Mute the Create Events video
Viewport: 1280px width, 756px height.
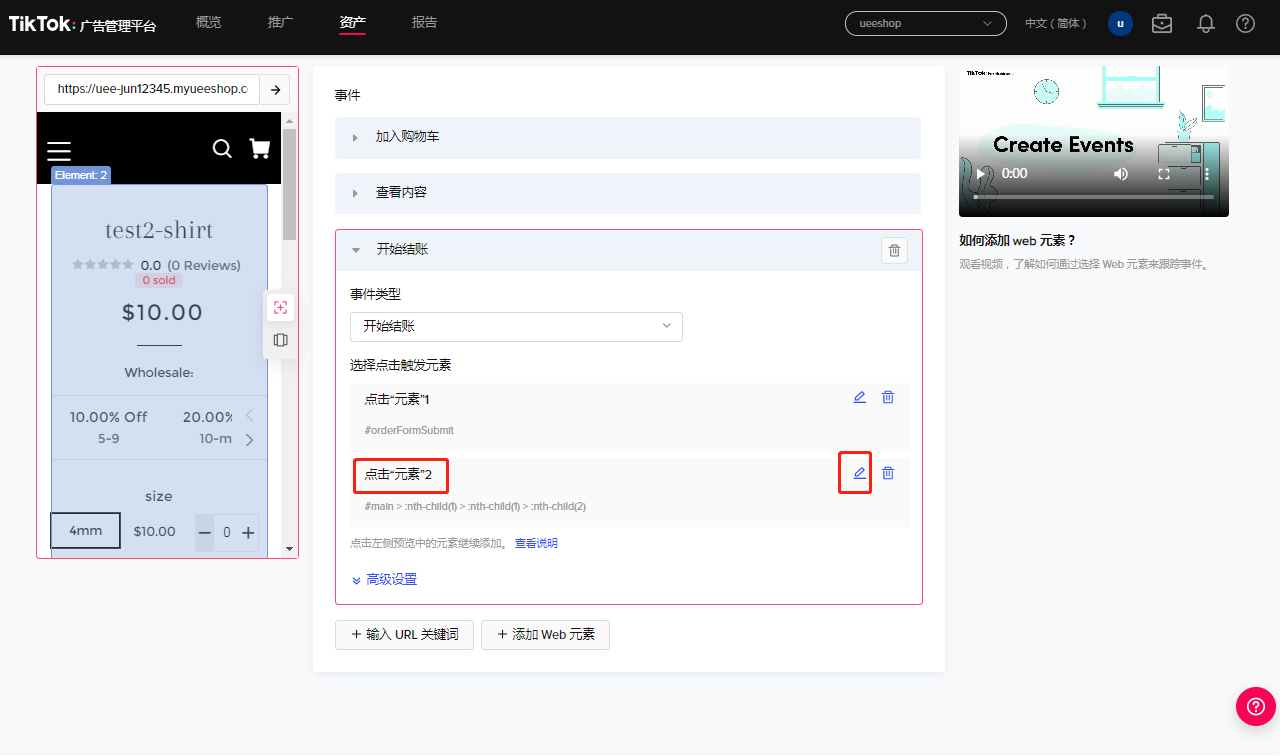(1121, 173)
